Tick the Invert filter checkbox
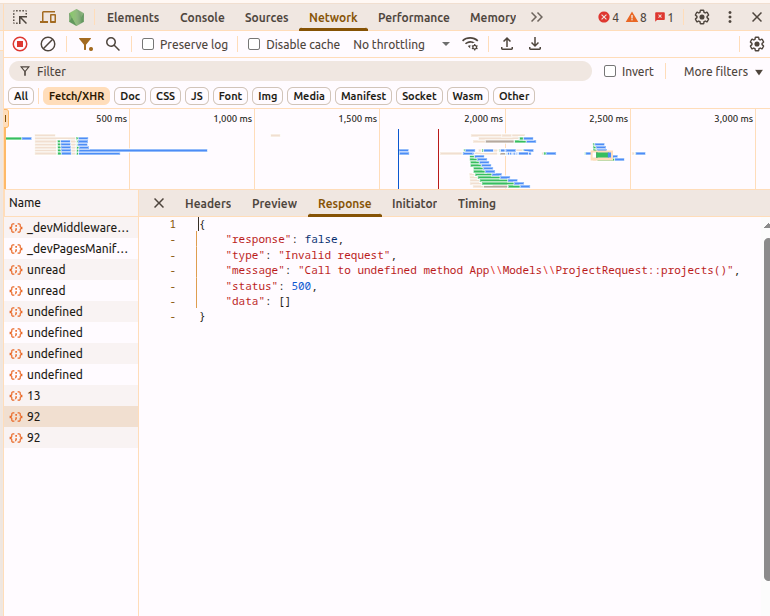Image resolution: width=770 pixels, height=616 pixels. pos(610,71)
